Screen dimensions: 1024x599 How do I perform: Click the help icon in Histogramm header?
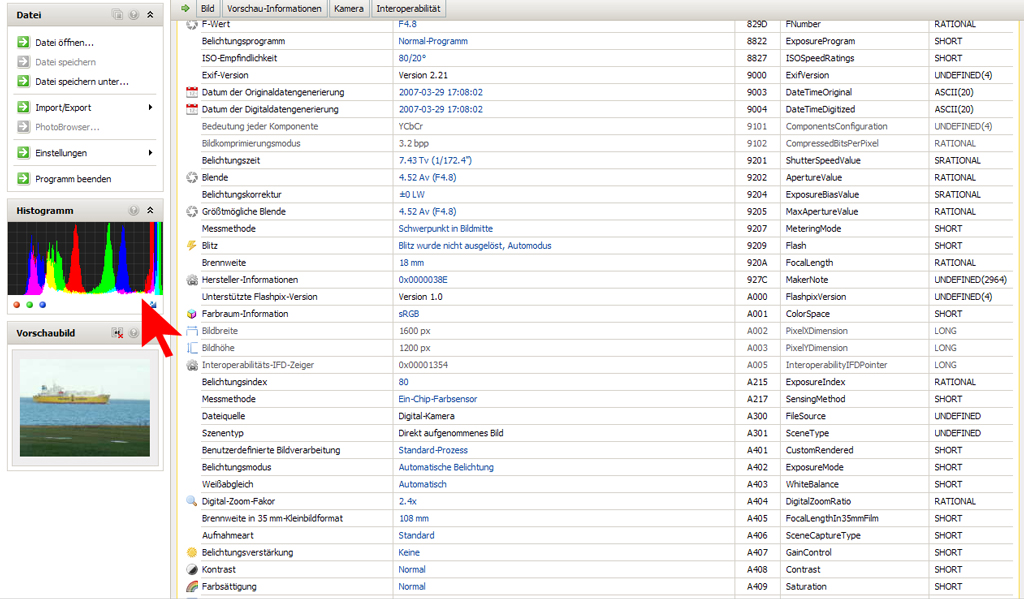[x=134, y=211]
